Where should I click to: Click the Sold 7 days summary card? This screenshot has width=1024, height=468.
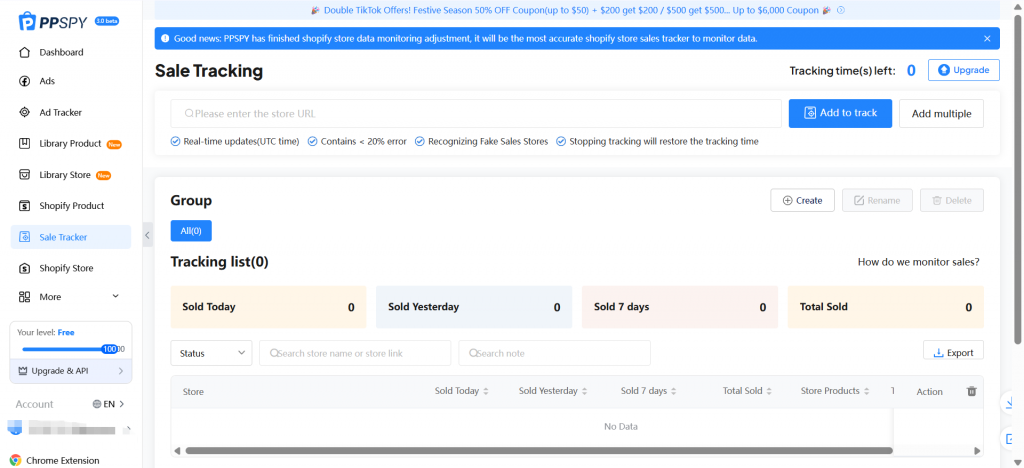coord(680,307)
